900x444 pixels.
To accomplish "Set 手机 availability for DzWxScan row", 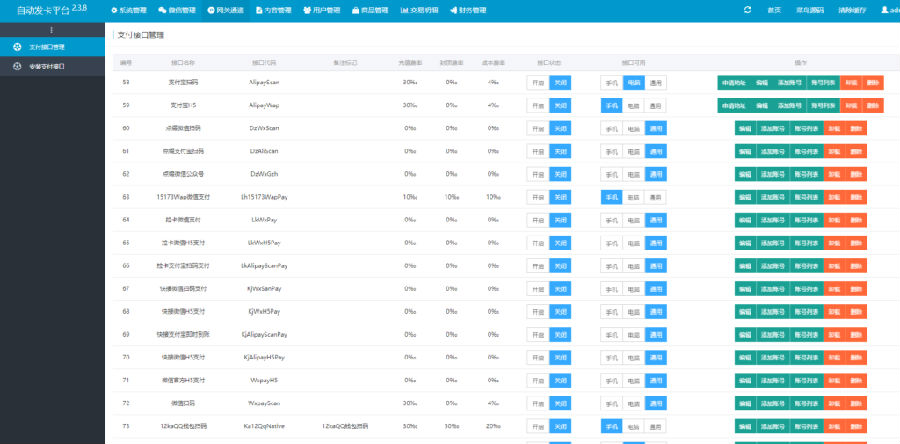I will tap(611, 128).
